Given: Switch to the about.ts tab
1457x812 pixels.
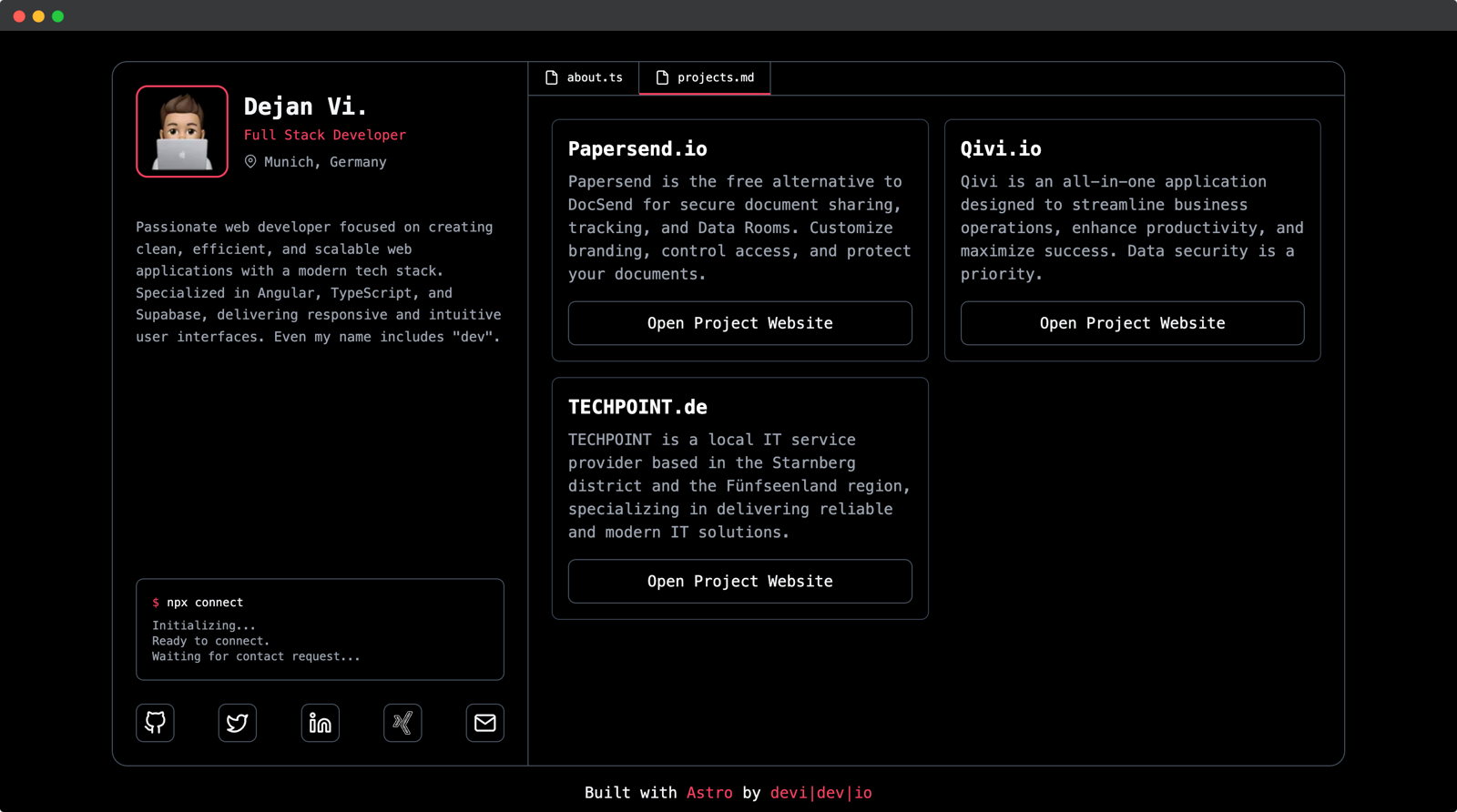Looking at the screenshot, I should click(x=584, y=78).
